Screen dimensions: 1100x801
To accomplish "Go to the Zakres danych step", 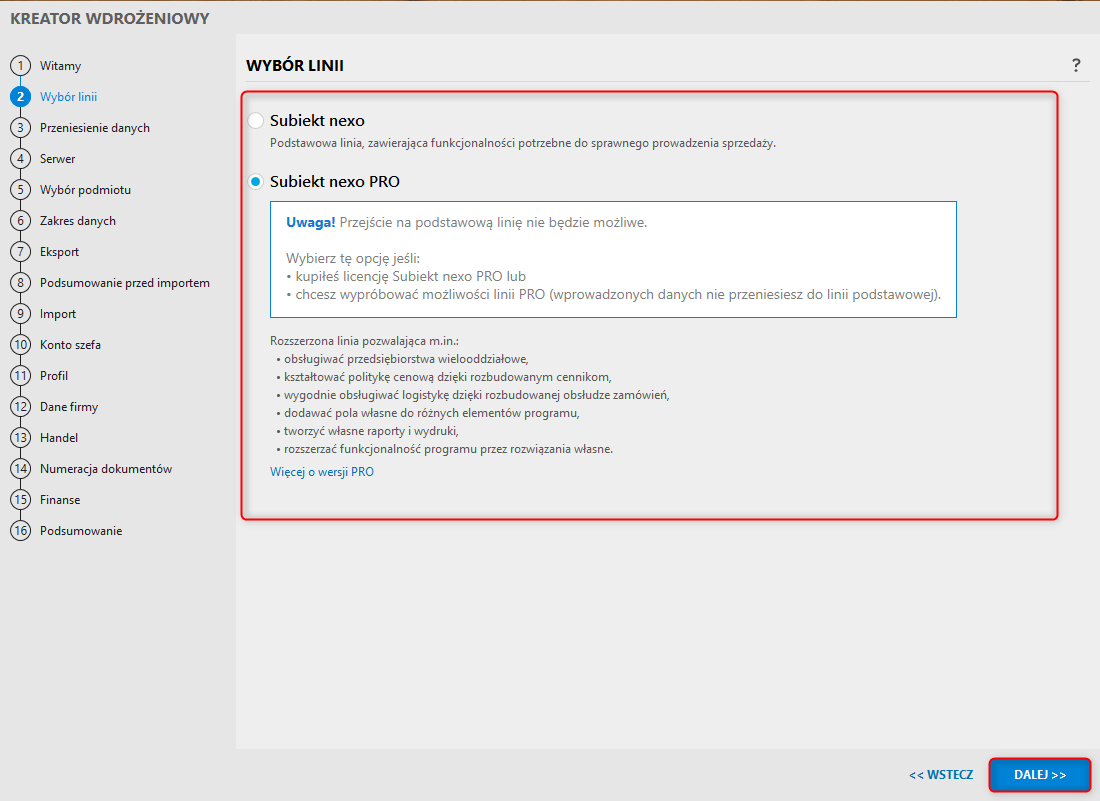I will point(78,221).
